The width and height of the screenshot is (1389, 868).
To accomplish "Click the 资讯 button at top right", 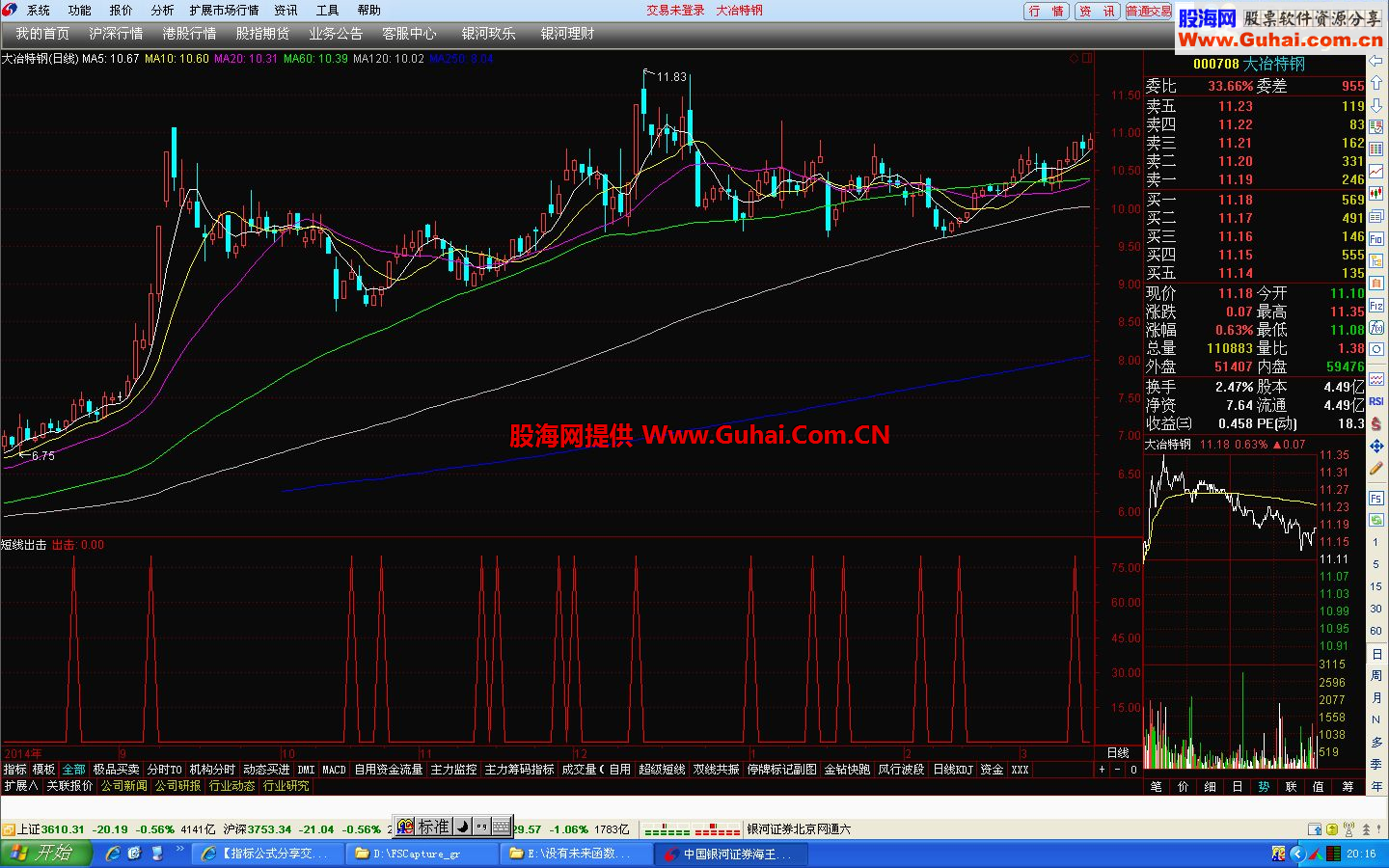I will (x=1098, y=12).
